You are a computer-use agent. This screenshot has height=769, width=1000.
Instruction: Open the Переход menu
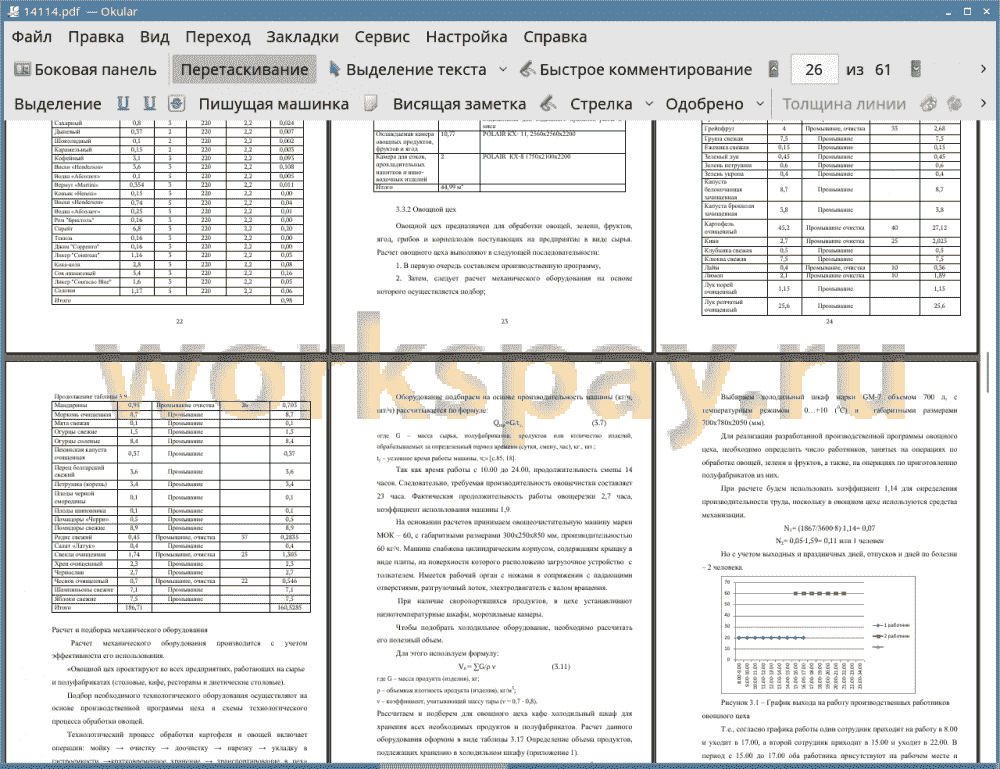point(217,37)
